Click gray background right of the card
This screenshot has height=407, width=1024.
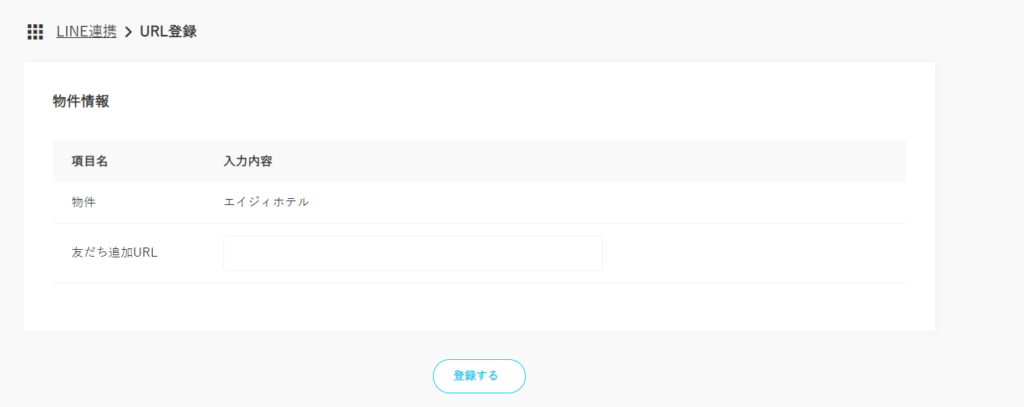[x=978, y=200]
